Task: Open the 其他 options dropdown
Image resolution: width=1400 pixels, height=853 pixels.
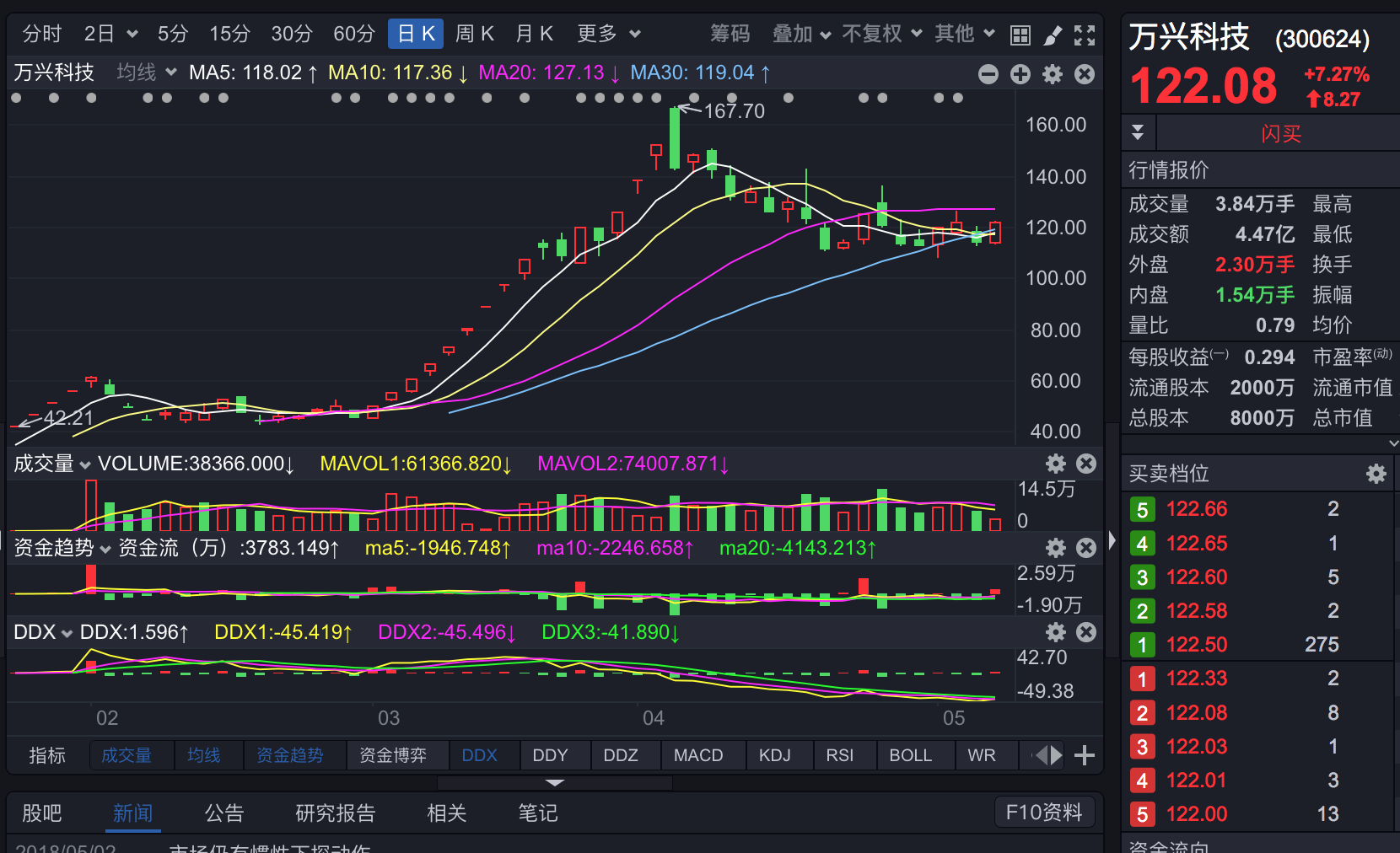Action: [x=965, y=34]
